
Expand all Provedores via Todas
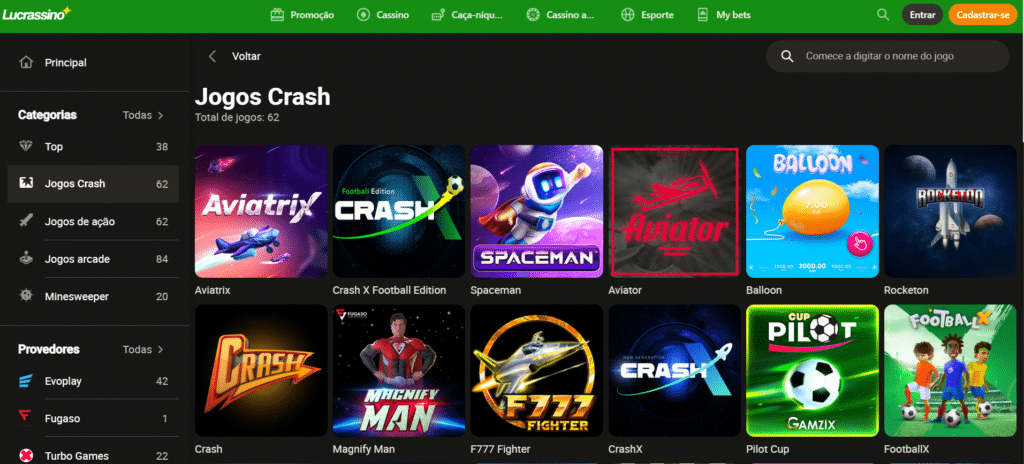pyautogui.click(x=143, y=350)
